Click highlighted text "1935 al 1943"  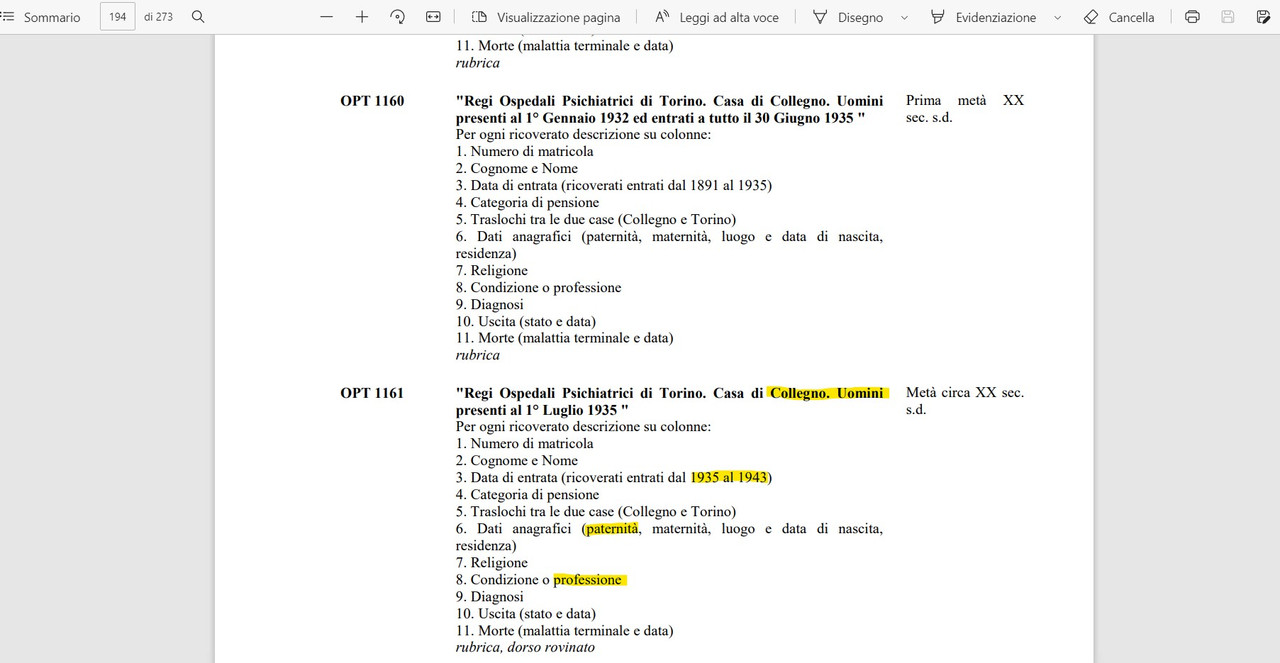729,477
